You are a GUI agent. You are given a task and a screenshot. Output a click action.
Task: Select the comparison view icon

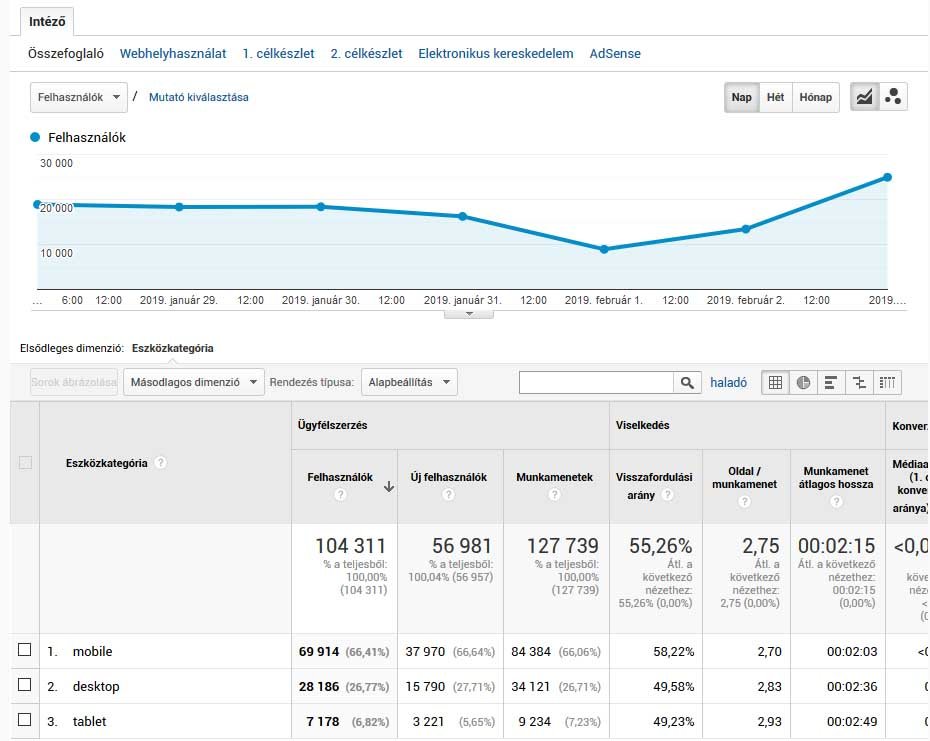(x=859, y=382)
